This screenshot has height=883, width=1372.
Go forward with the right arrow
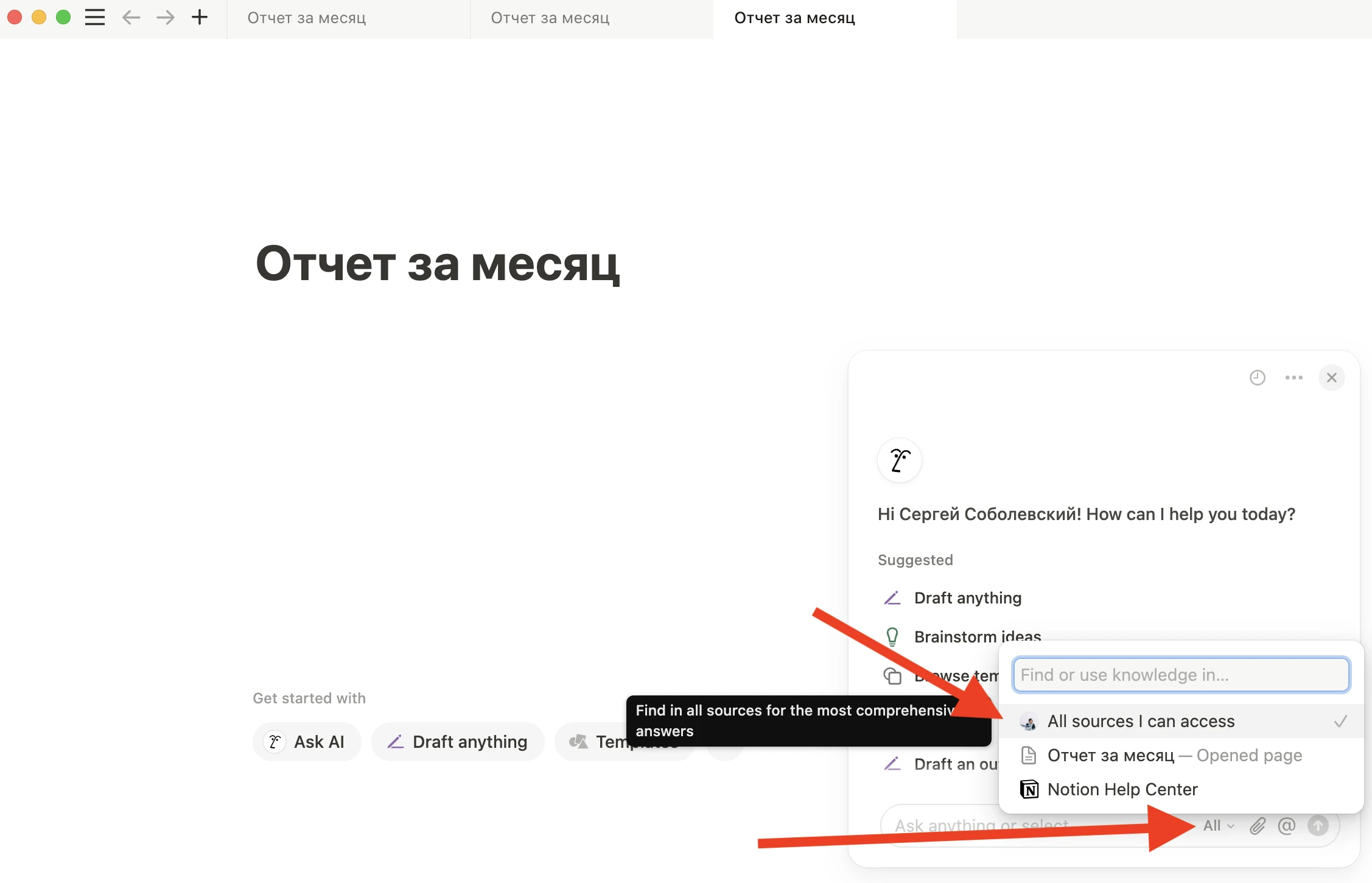[x=165, y=18]
